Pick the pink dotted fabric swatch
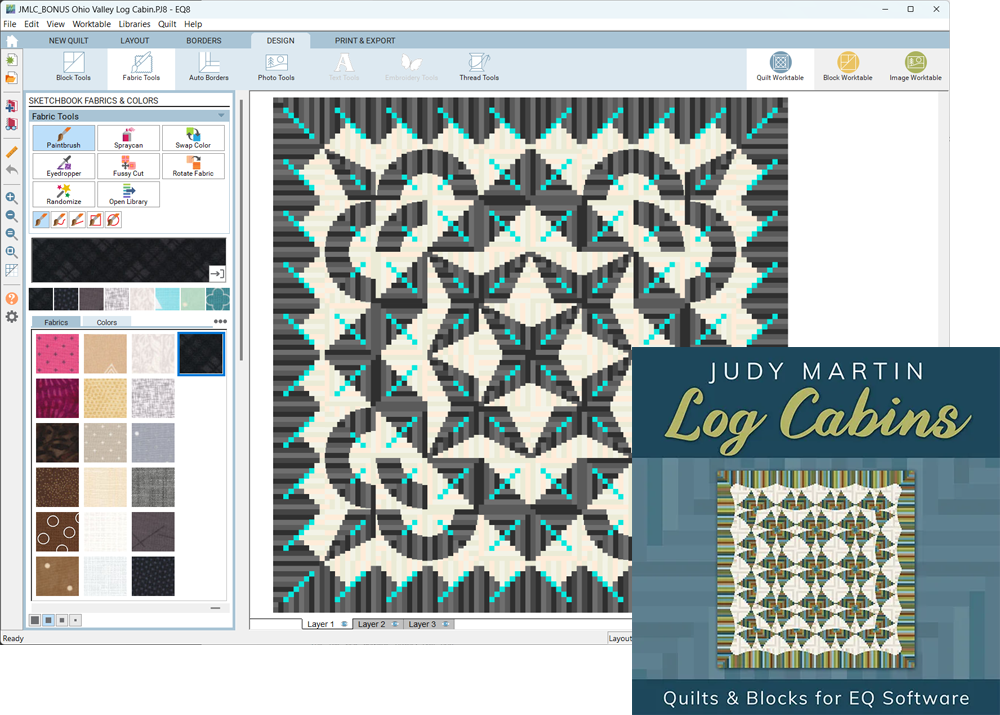The height and width of the screenshot is (715, 1000). (57, 354)
